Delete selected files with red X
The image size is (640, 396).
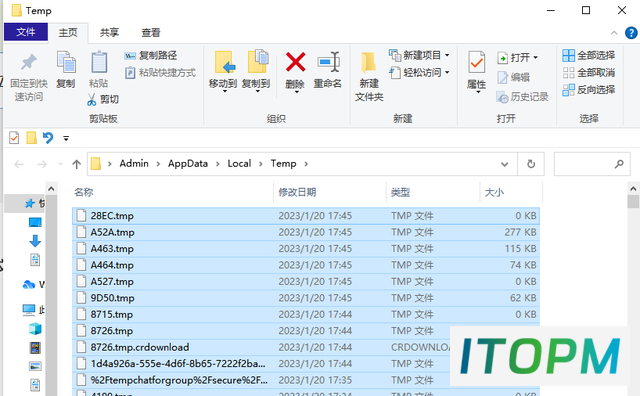point(295,71)
